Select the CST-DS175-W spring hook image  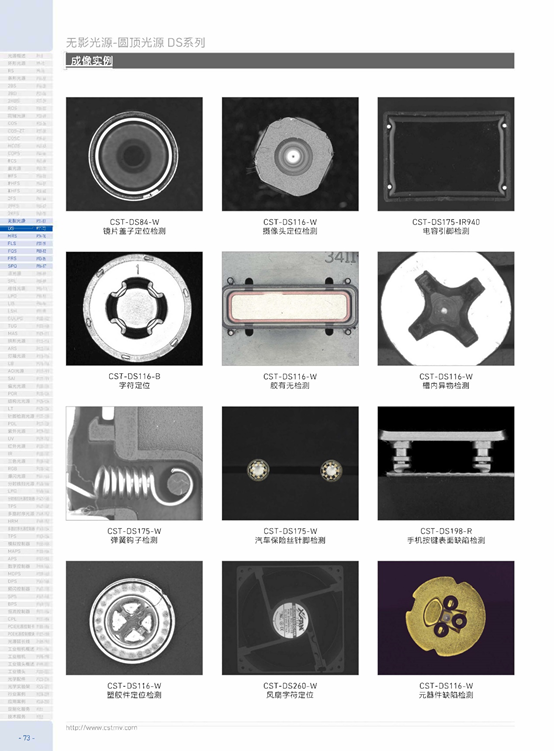click(x=134, y=463)
